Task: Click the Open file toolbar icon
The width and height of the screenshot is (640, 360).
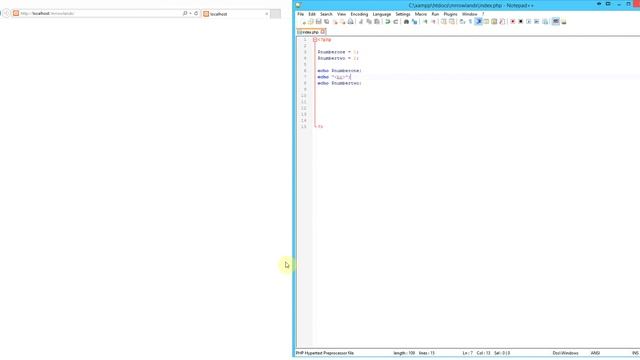Action: click(x=311, y=22)
